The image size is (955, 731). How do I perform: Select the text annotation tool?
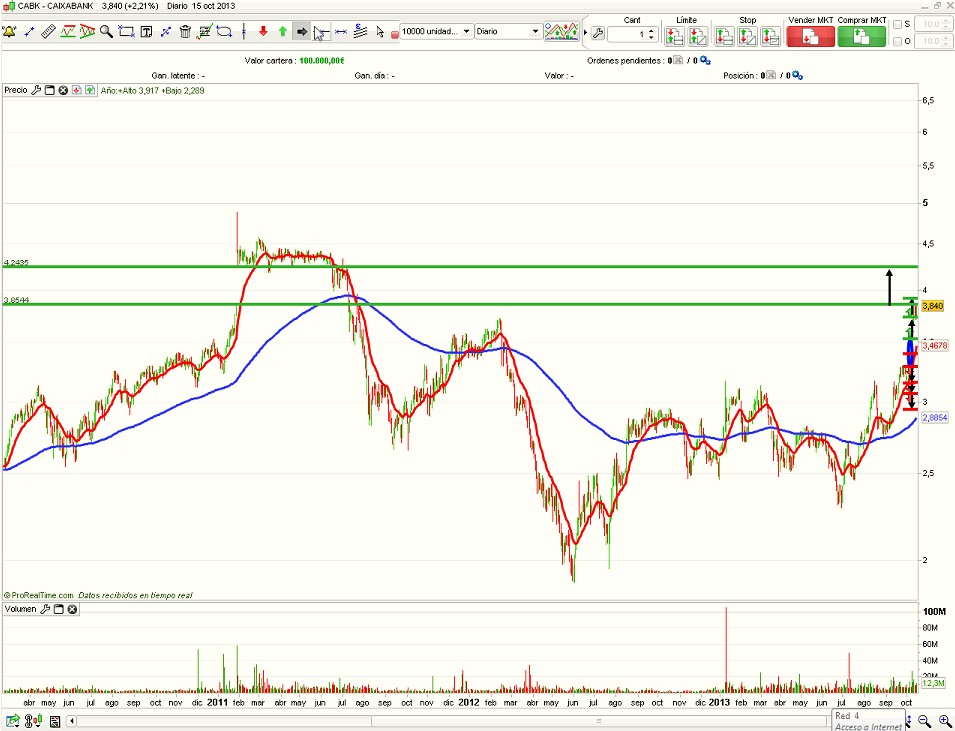click(146, 32)
